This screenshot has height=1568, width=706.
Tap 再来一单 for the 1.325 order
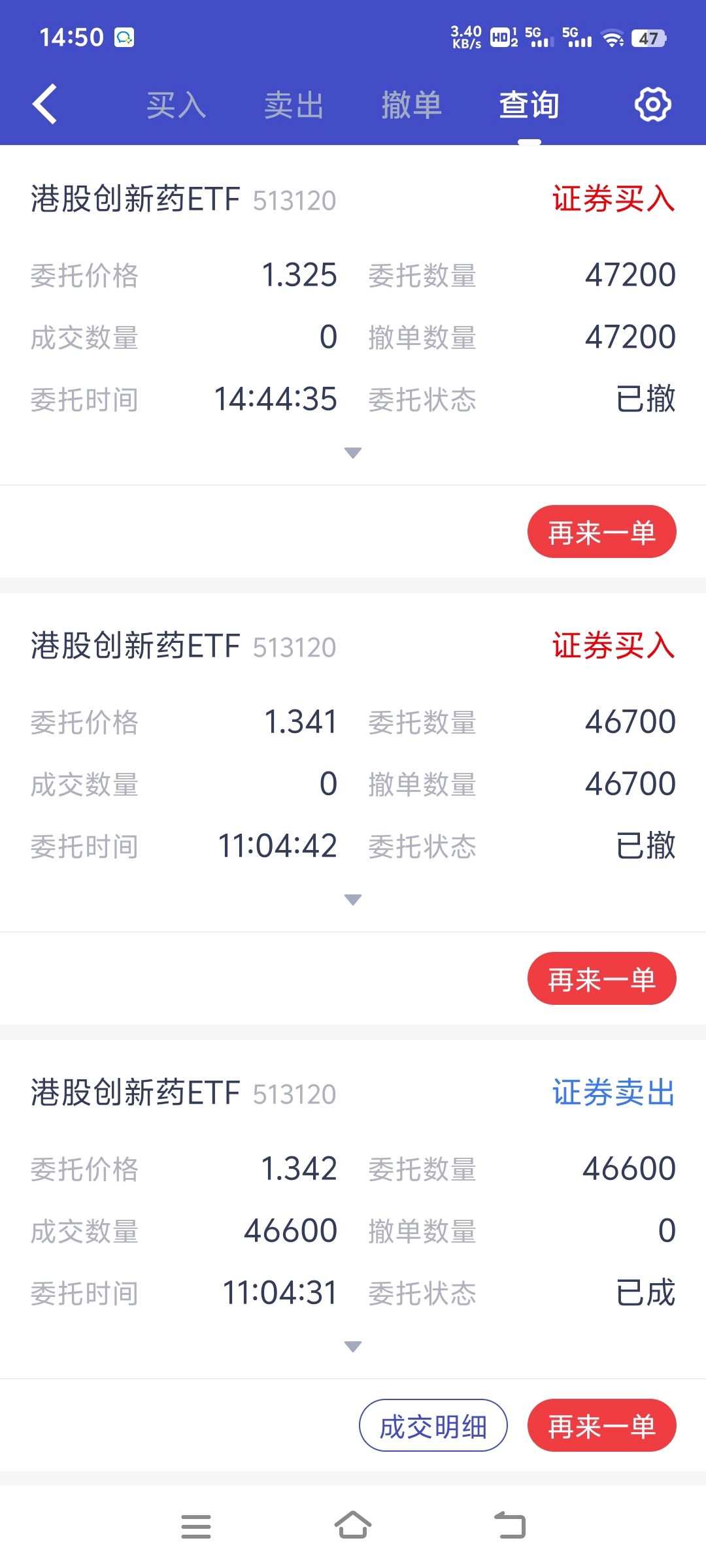(x=601, y=532)
